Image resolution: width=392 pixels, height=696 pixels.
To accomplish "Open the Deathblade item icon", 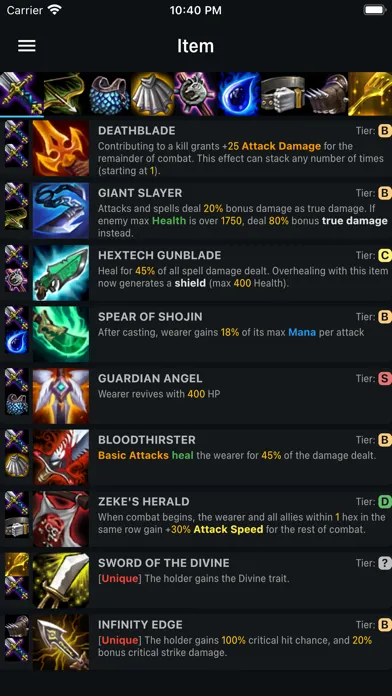I will click(x=61, y=149).
